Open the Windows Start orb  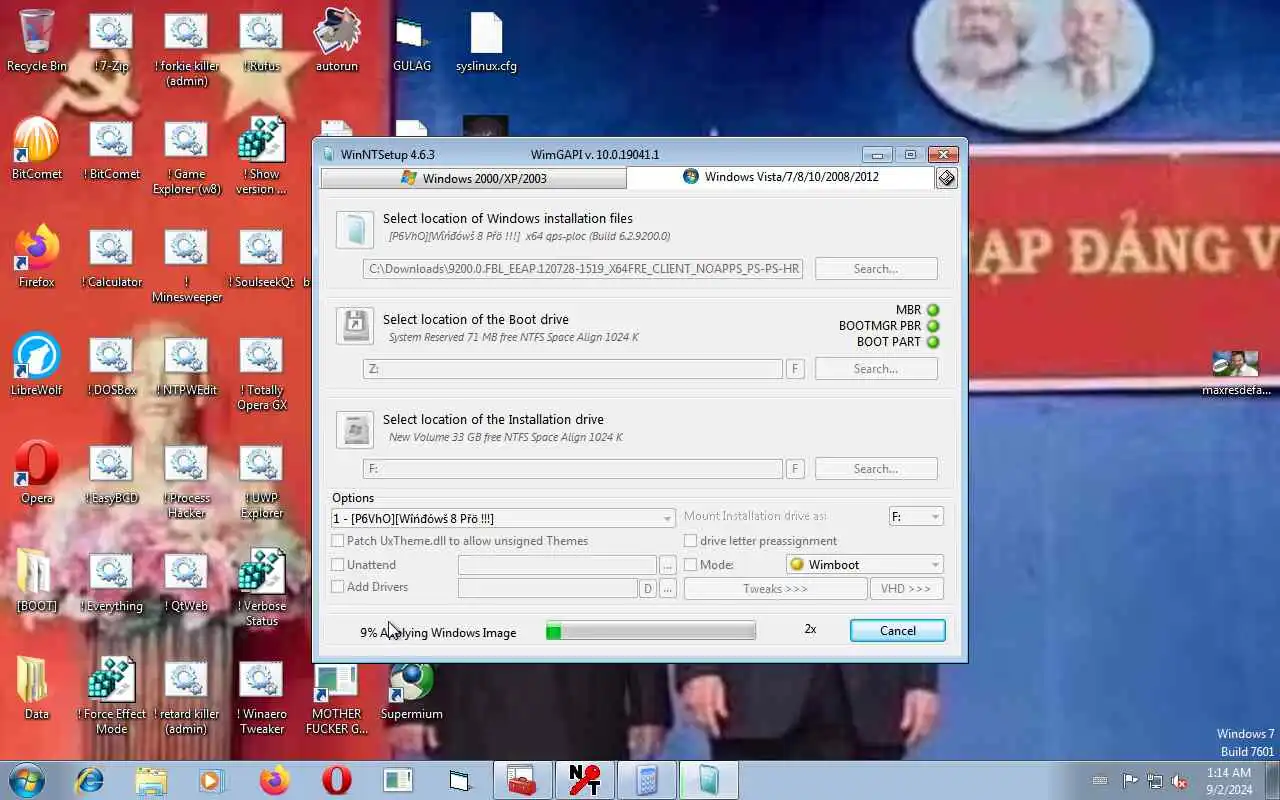point(27,780)
